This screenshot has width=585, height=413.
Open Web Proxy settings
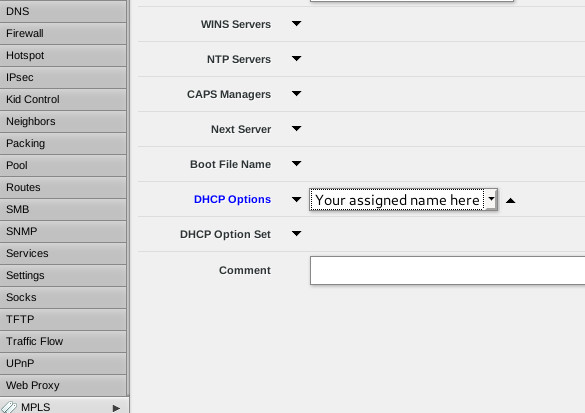(63, 385)
